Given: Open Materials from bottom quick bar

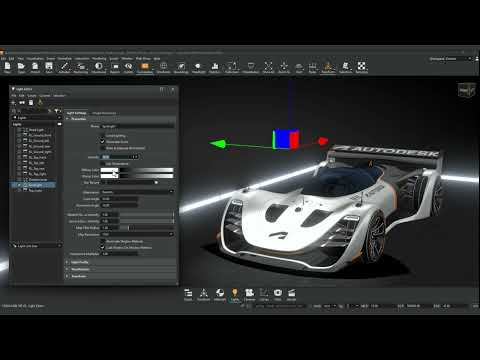Looking at the screenshot, I should tap(220, 295).
